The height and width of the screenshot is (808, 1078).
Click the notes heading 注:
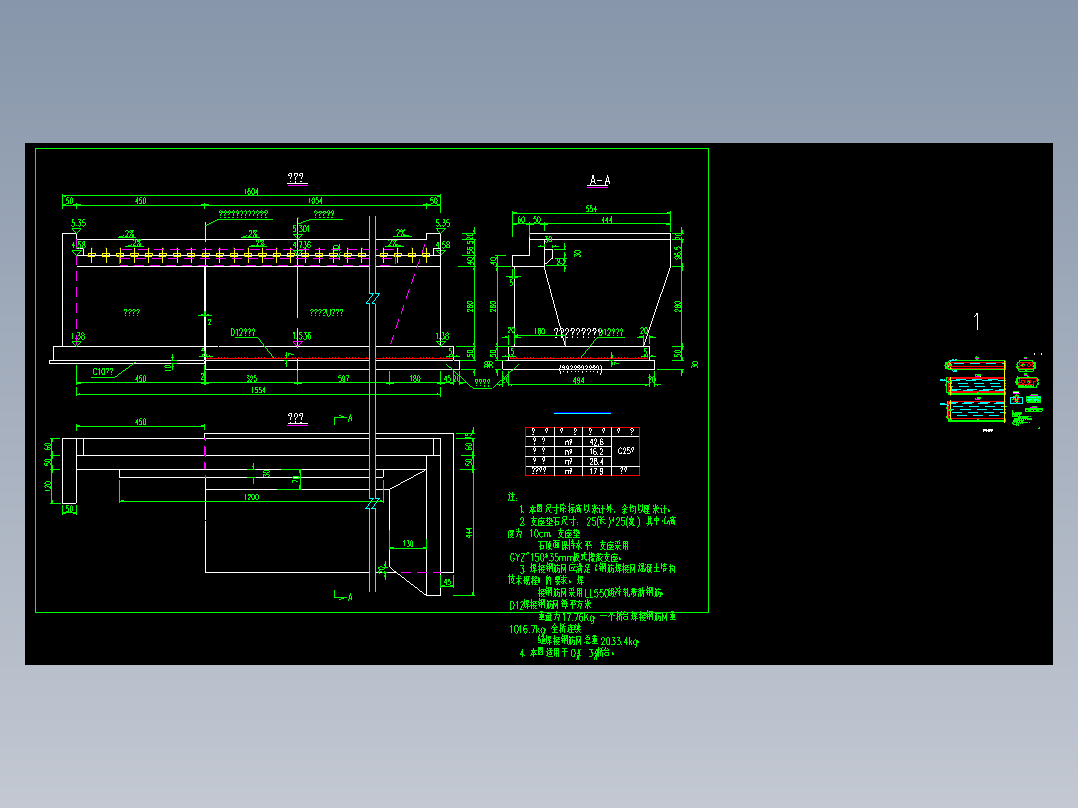tap(512, 496)
